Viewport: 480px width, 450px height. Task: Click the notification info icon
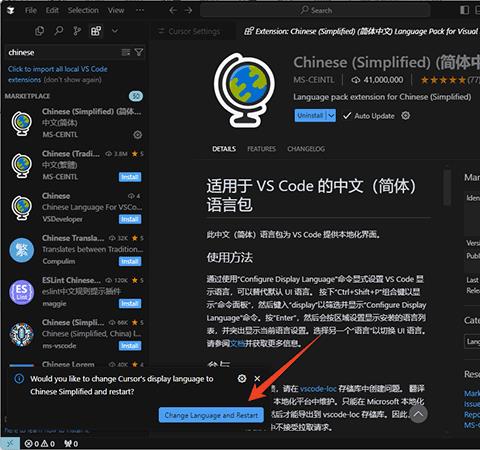pos(19,379)
